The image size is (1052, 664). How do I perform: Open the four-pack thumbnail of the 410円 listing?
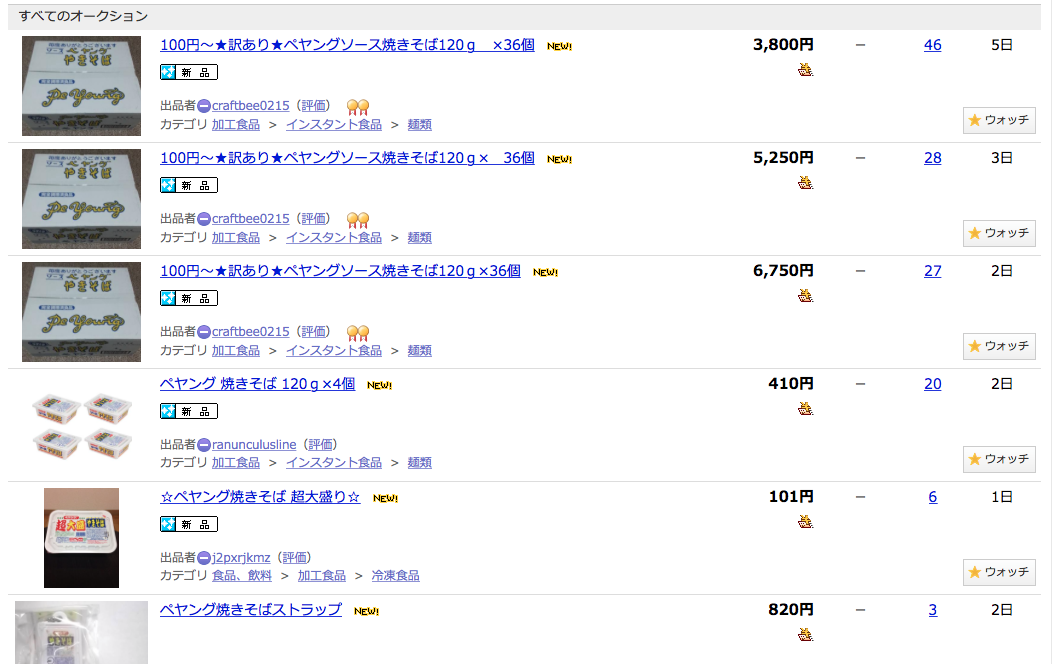pos(81,425)
